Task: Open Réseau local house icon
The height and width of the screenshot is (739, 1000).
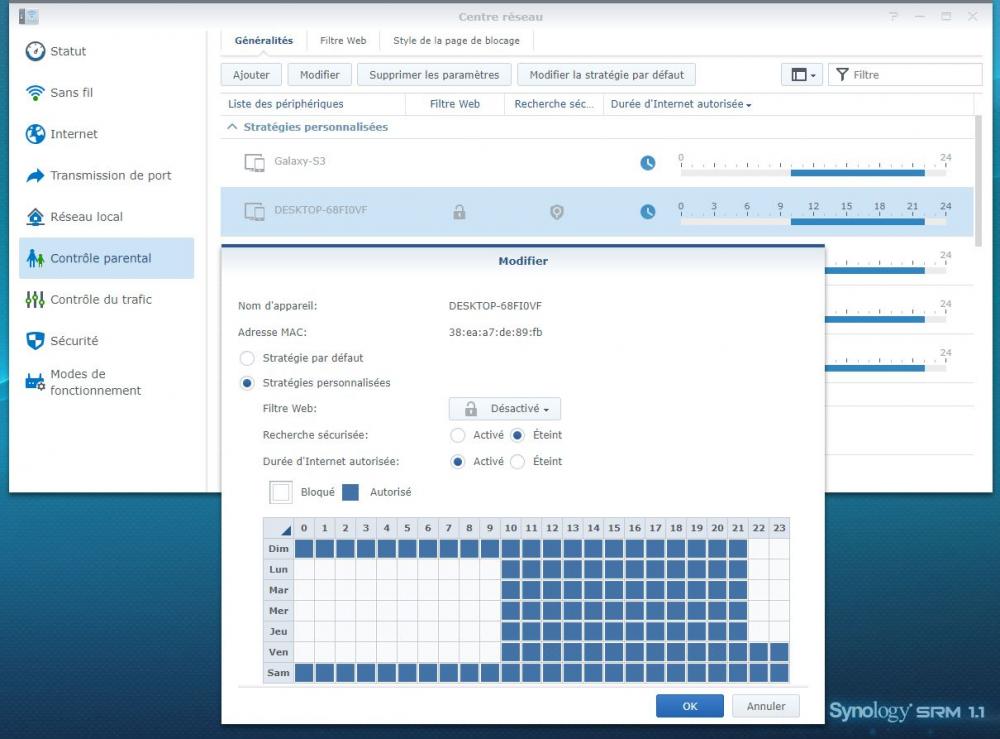Action: (35, 217)
